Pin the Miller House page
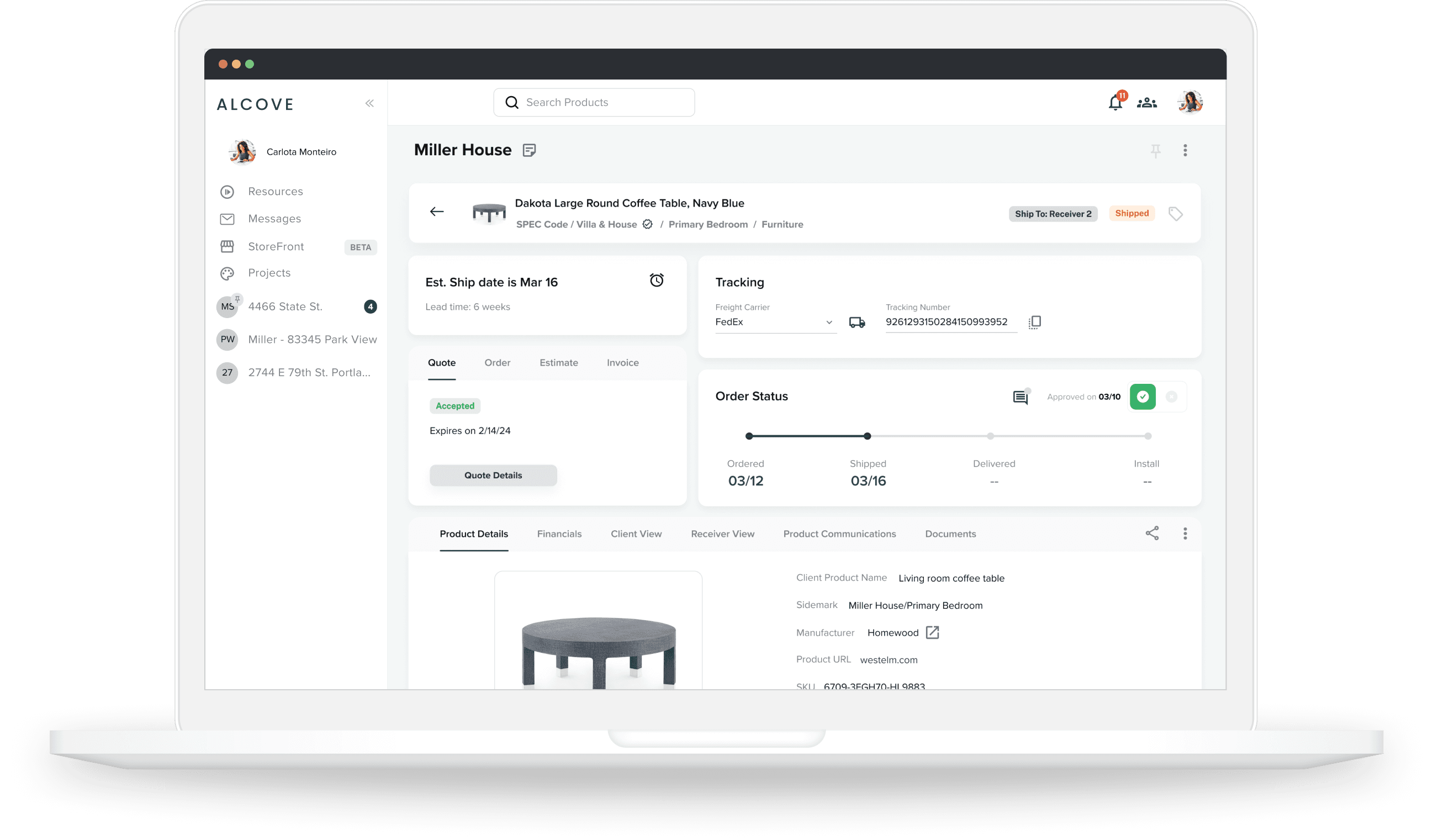Image resolution: width=1433 pixels, height=840 pixels. click(1157, 150)
